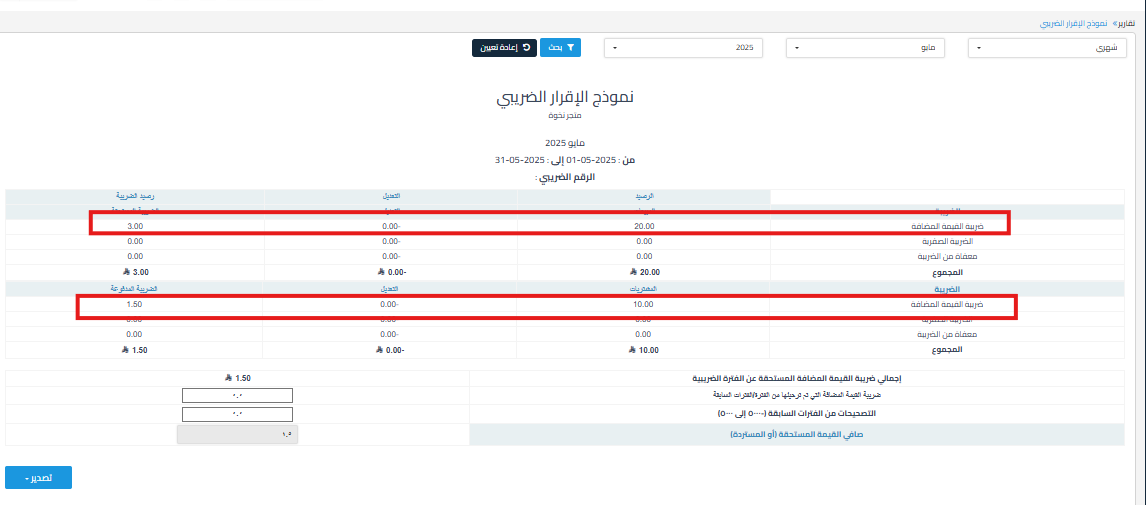Click the تقارير breadcrumb item
Image resolution: width=1146 pixels, height=505 pixels.
[1126, 23]
